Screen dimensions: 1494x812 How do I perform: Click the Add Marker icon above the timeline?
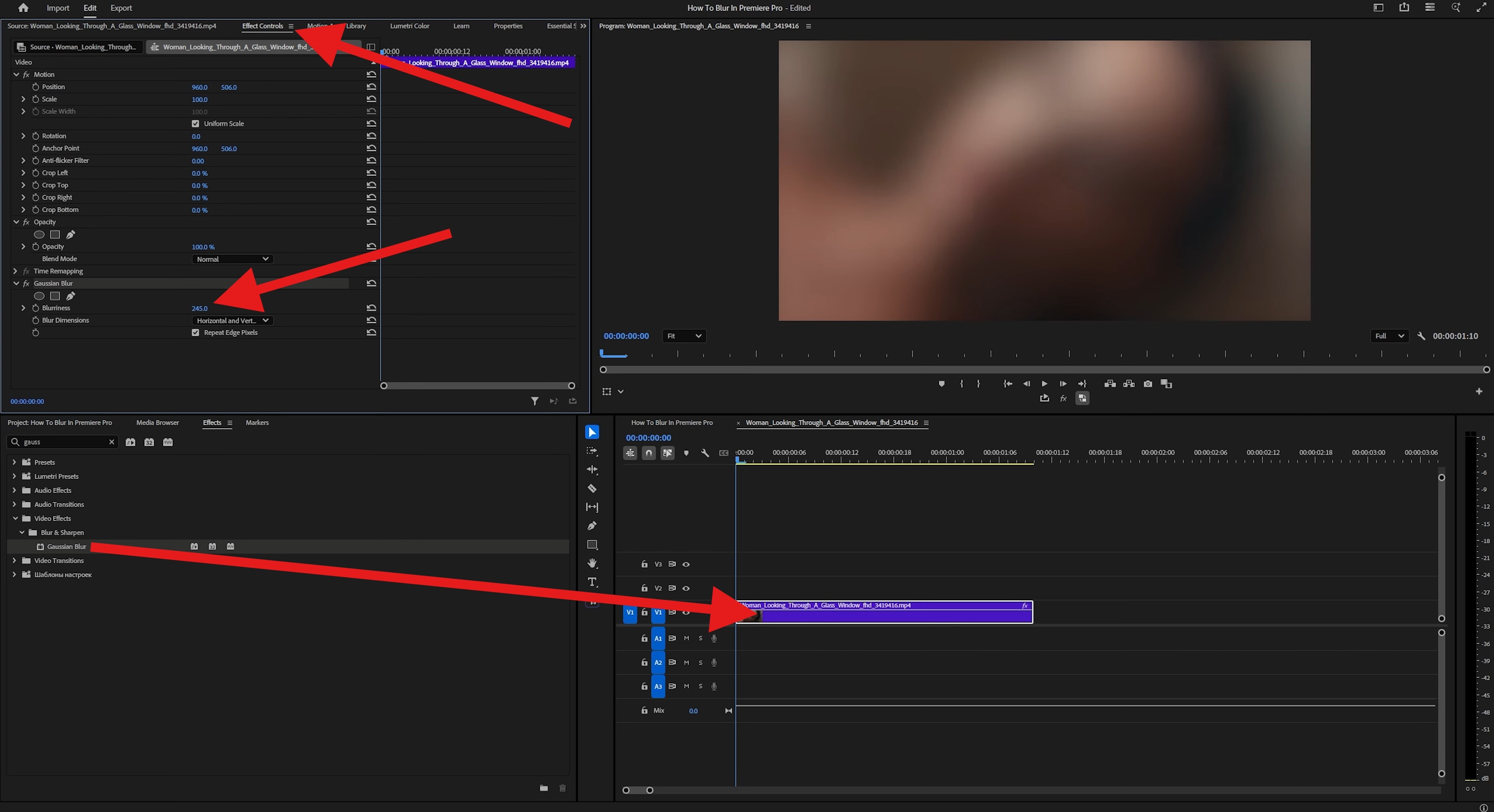[686, 453]
